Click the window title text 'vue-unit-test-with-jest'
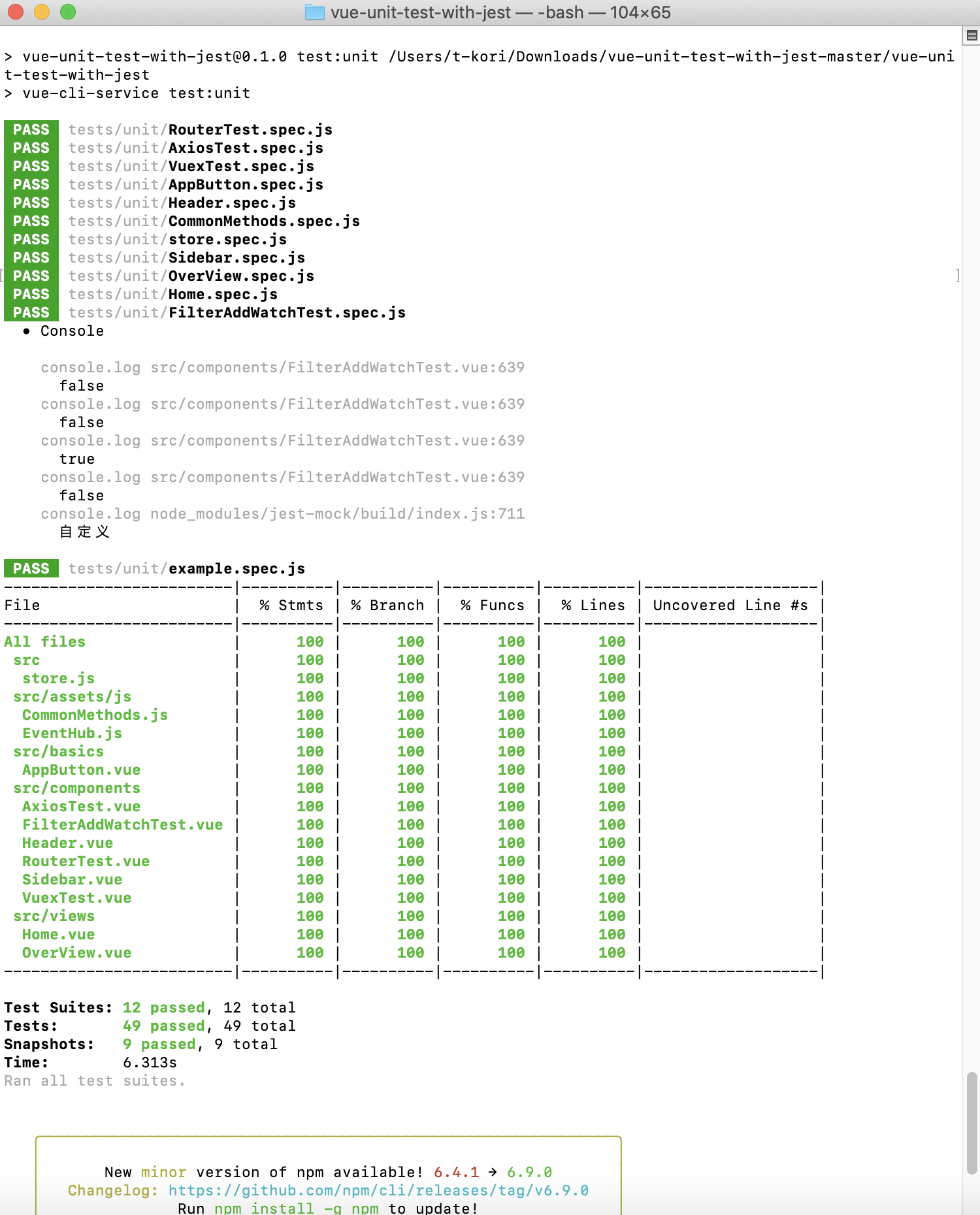Screen dimensions: 980x1215 pos(421,12)
